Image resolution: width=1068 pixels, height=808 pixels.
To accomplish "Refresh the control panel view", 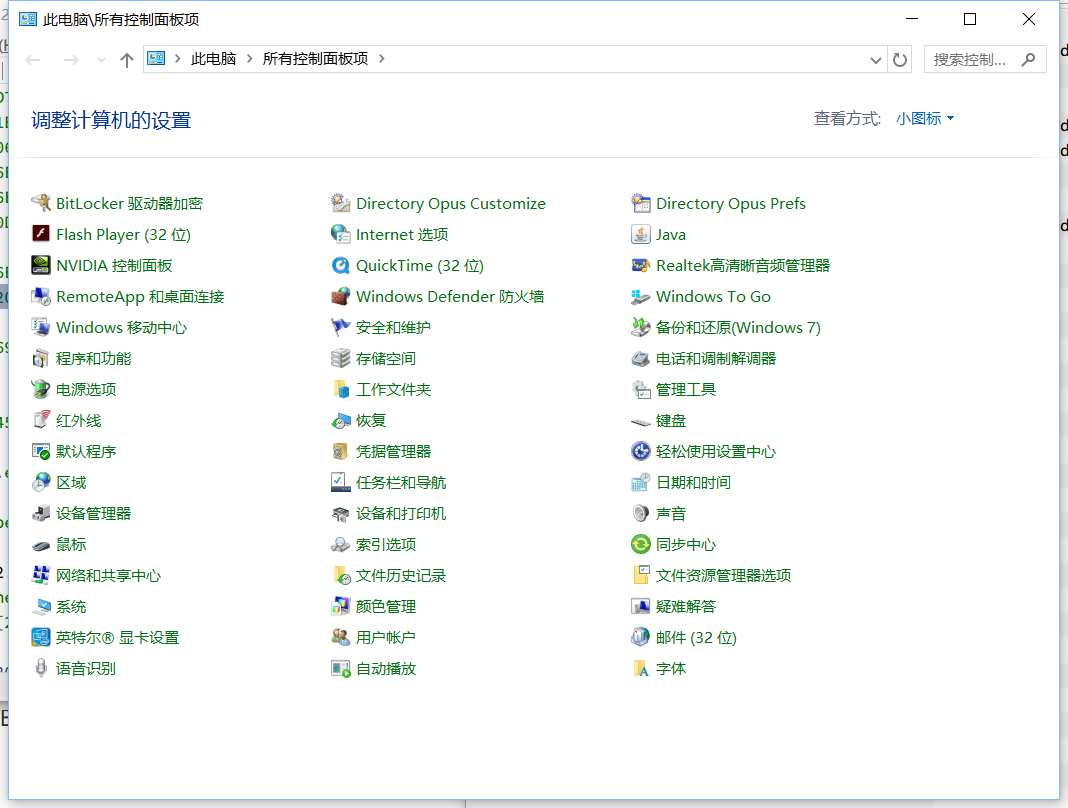I will click(x=899, y=59).
